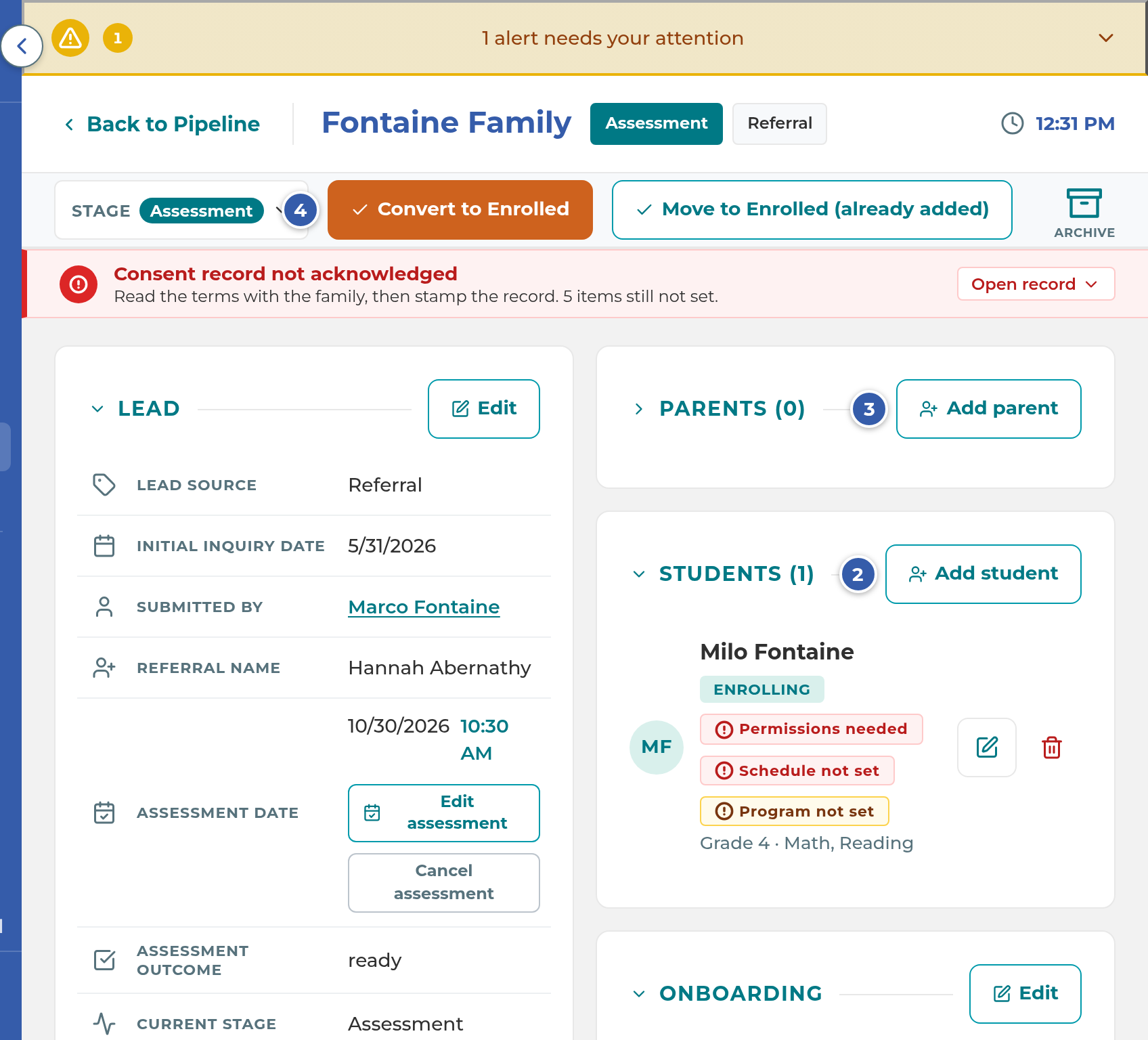Click the clock icon beside 12:31 PM
Screen dimensions: 1148x1040
[1013, 123]
